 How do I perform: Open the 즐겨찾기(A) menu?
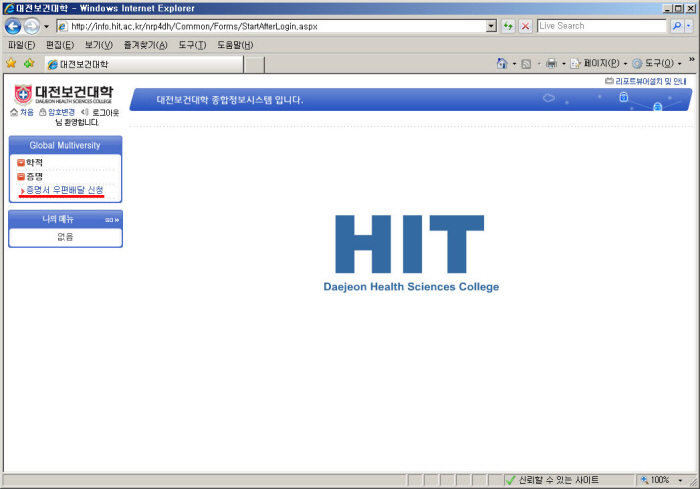(x=146, y=45)
